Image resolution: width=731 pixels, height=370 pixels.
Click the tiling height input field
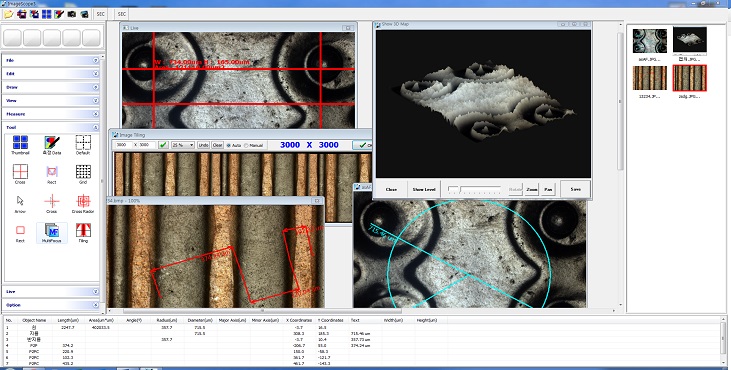(x=147, y=145)
